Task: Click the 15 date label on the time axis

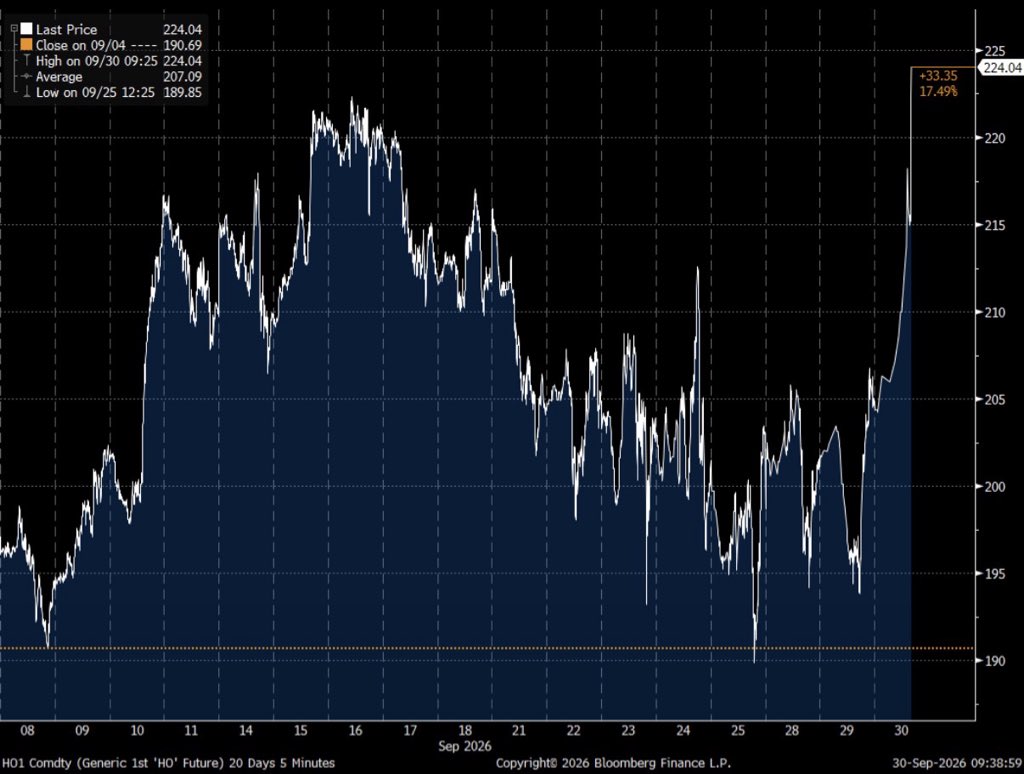Action: [x=300, y=730]
